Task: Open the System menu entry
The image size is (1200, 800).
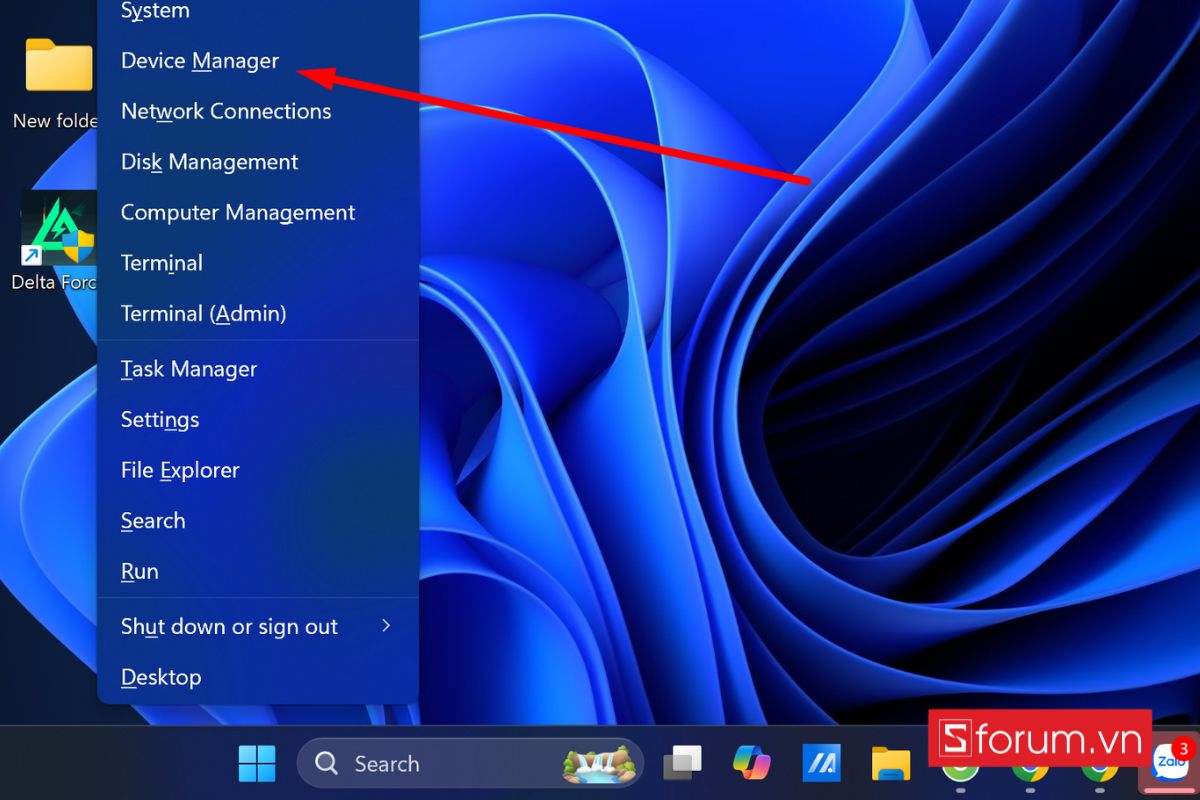Action: point(258,13)
